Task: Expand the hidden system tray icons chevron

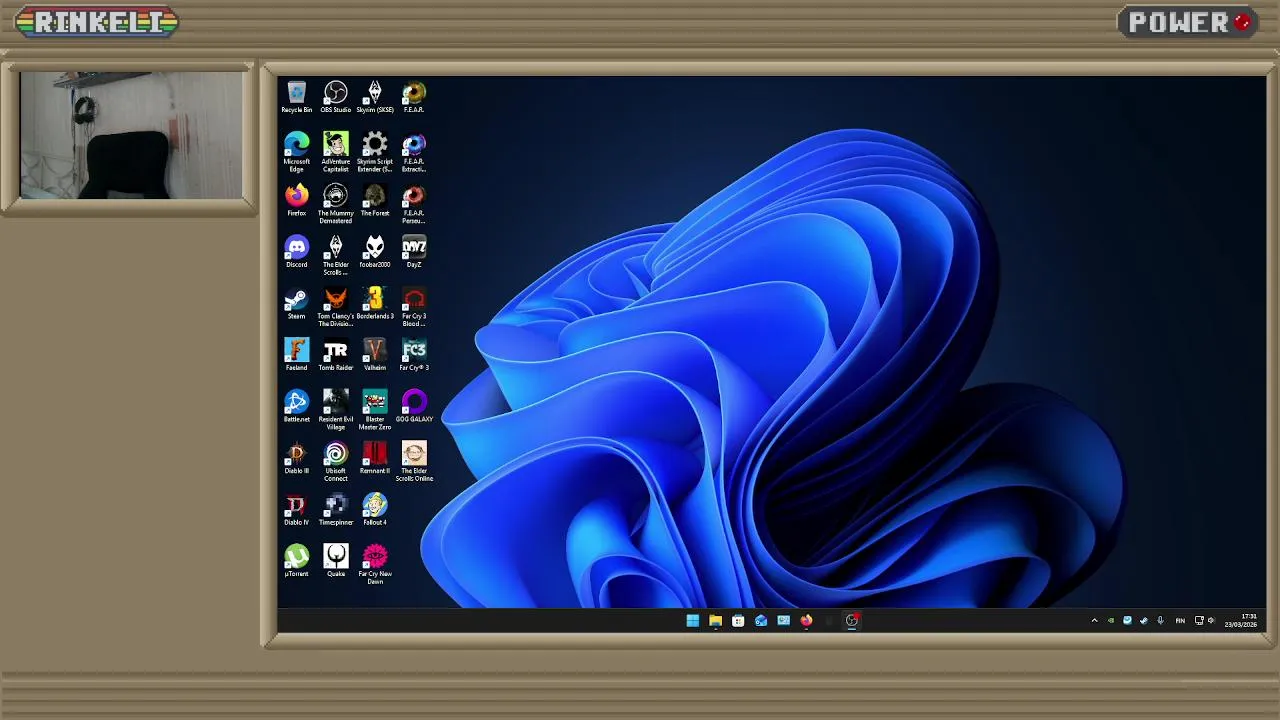Action: click(x=1094, y=621)
